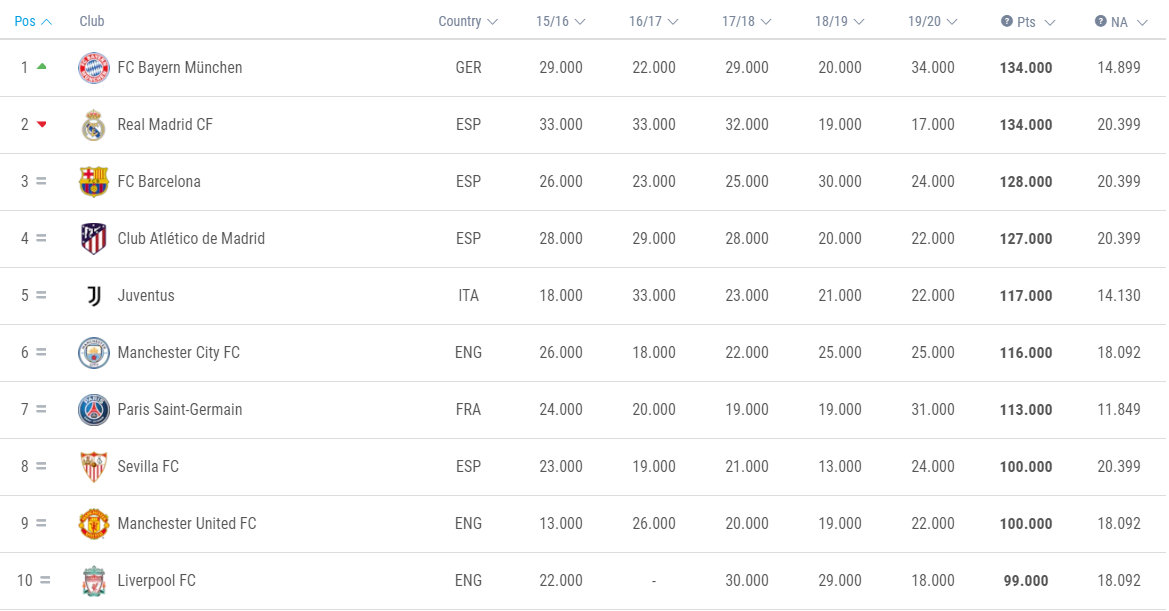This screenshot has width=1169, height=611.
Task: Click the NA column question mark icon
Action: (x=1100, y=21)
